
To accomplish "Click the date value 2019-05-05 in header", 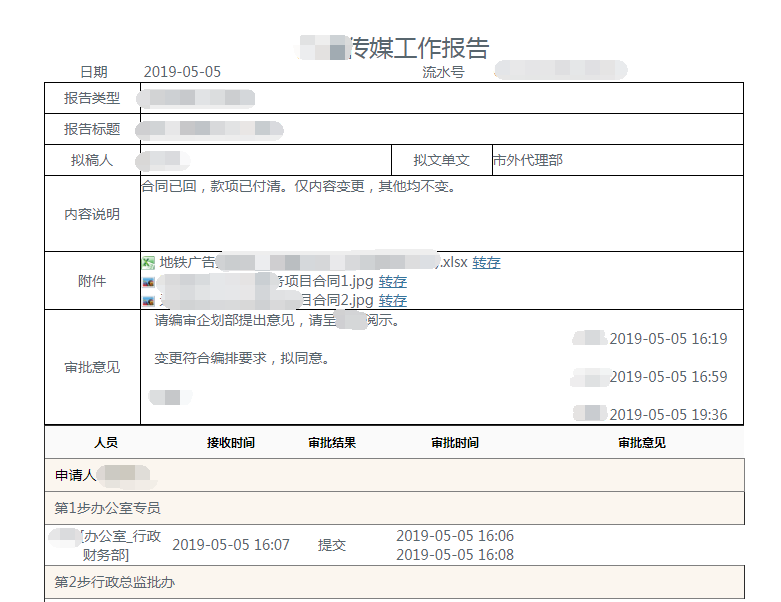I will pyautogui.click(x=182, y=72).
